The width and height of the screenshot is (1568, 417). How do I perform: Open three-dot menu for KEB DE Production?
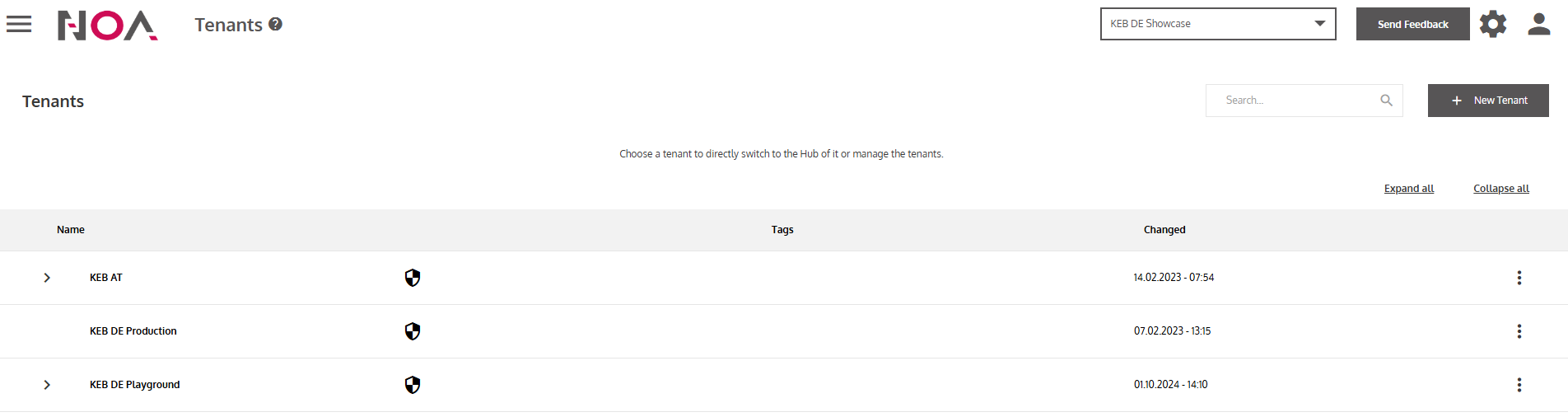point(1519,331)
